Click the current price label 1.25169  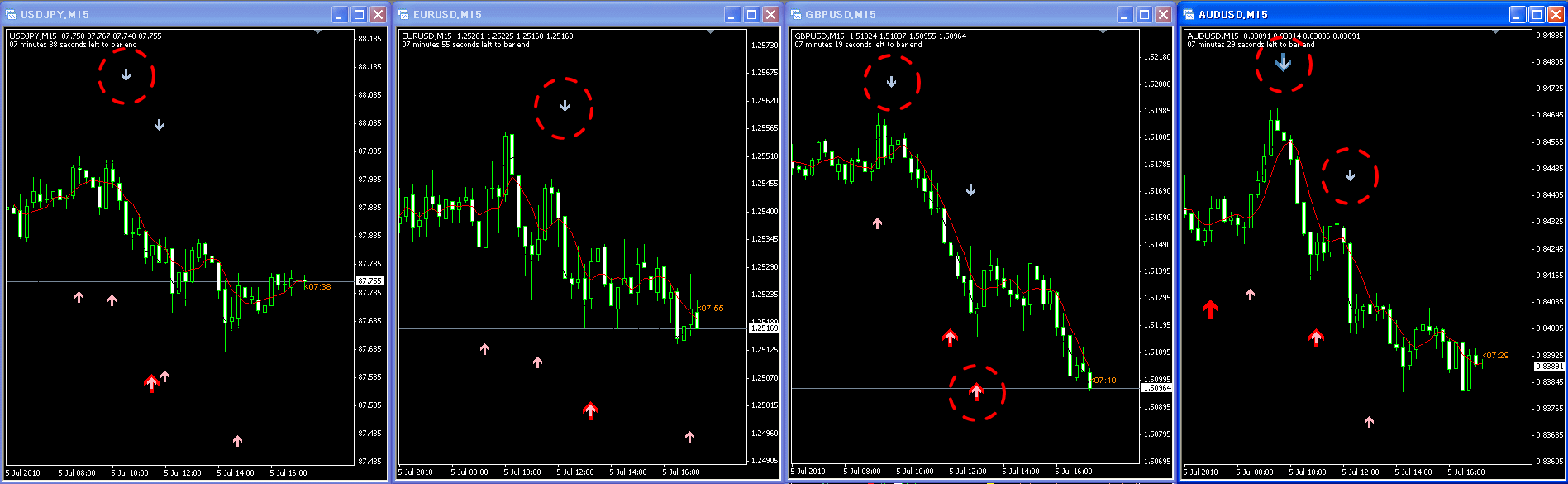pyautogui.click(x=765, y=328)
